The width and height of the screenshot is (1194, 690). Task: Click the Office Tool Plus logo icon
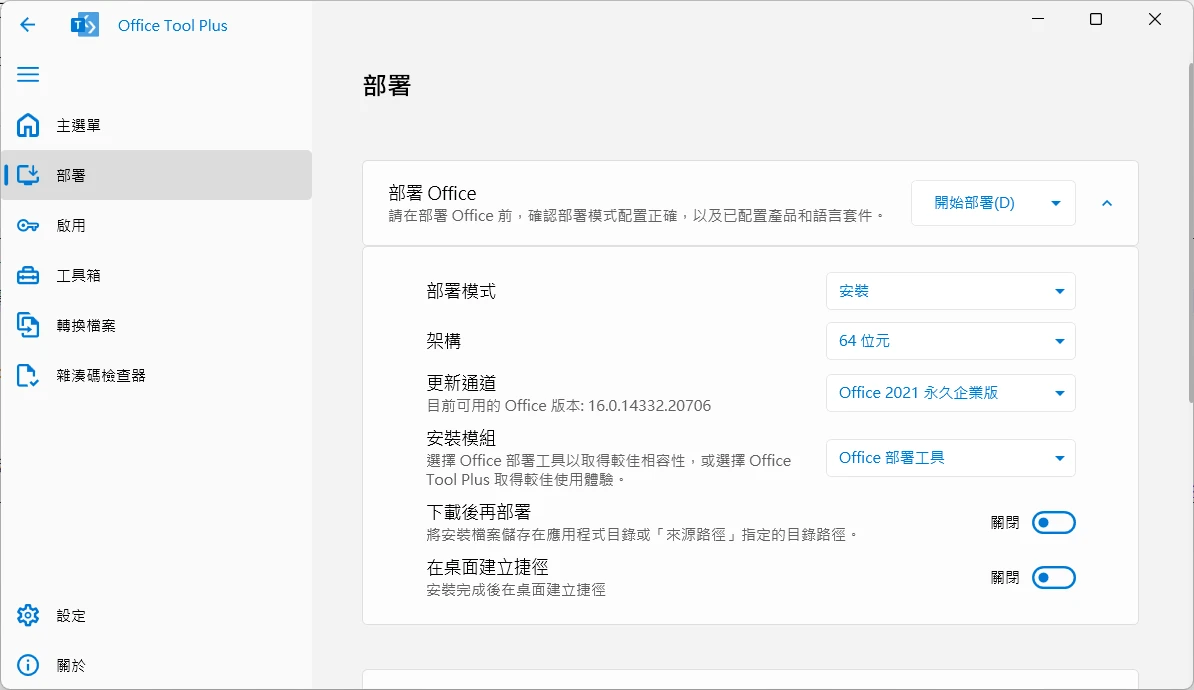click(x=85, y=25)
